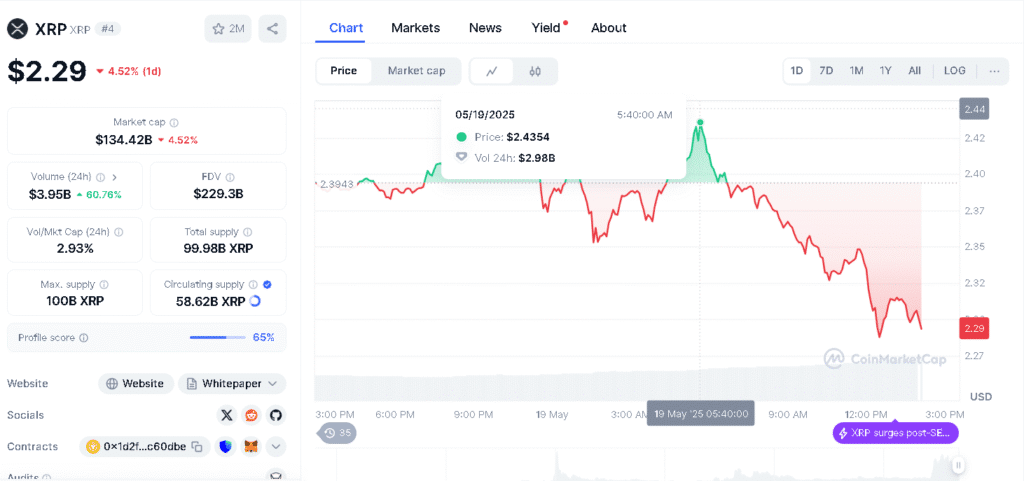Open Volume (24h) info tooltip icon
The image size is (1024, 481).
101,177
